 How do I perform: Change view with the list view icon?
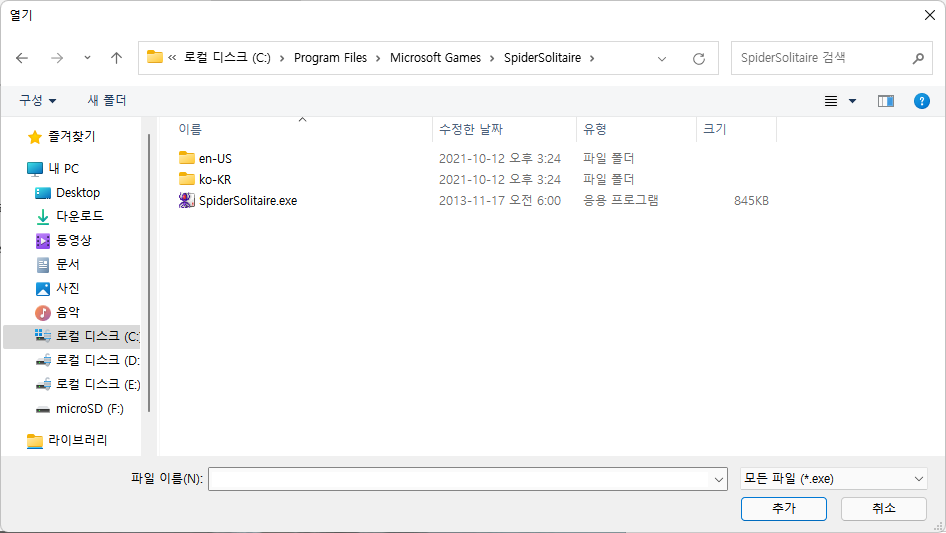831,101
